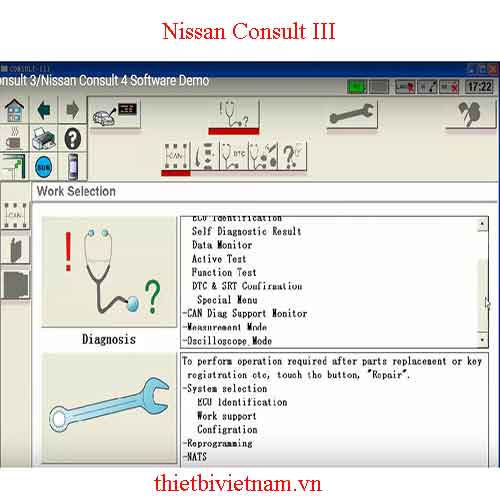Click the scroll up arrow of diagnosis list
The width and height of the screenshot is (500, 500).
(482, 224)
